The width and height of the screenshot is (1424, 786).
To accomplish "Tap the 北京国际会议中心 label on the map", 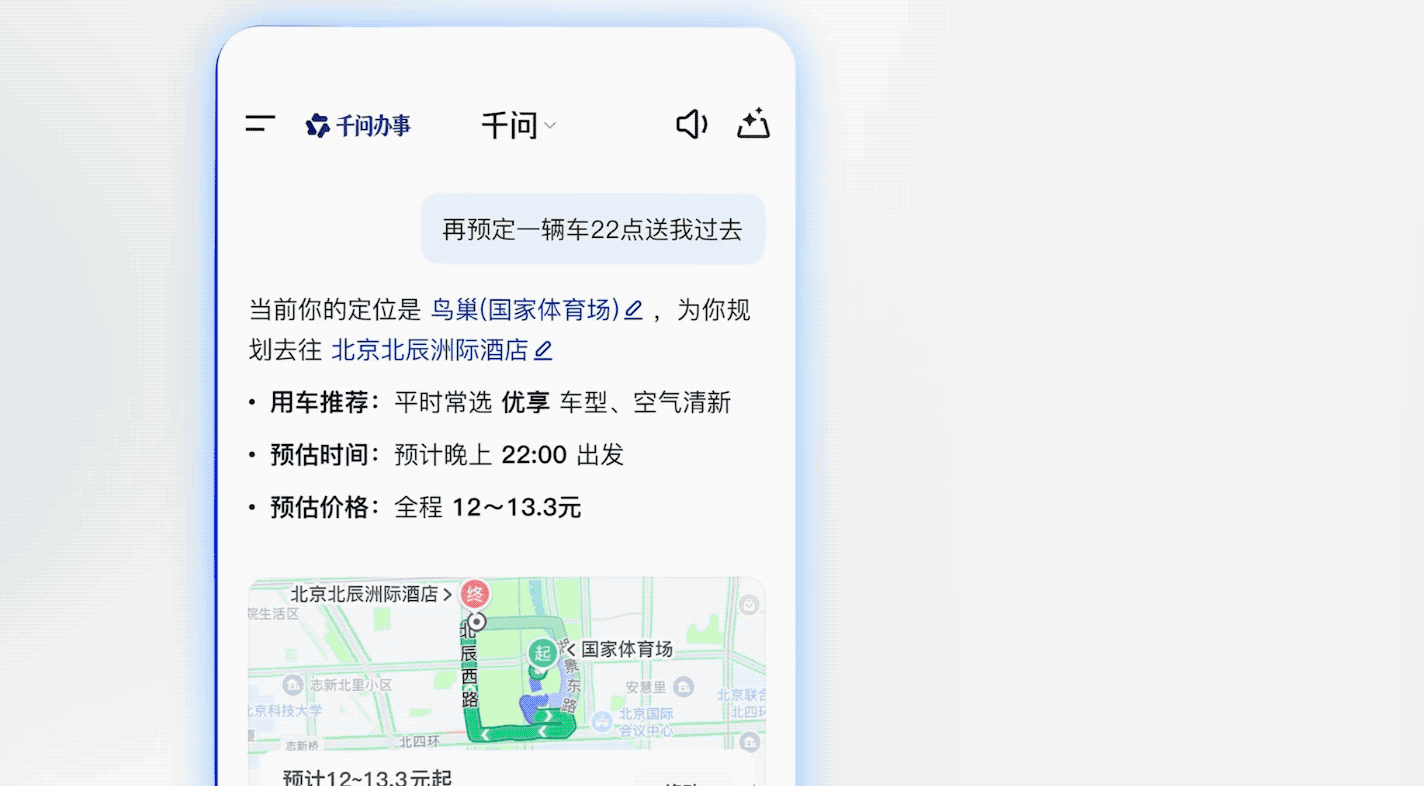I will click(x=646, y=722).
